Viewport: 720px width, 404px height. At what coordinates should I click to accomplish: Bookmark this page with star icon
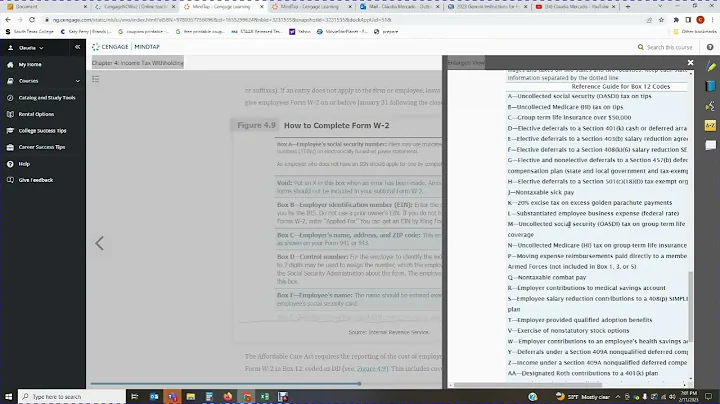[661, 20]
